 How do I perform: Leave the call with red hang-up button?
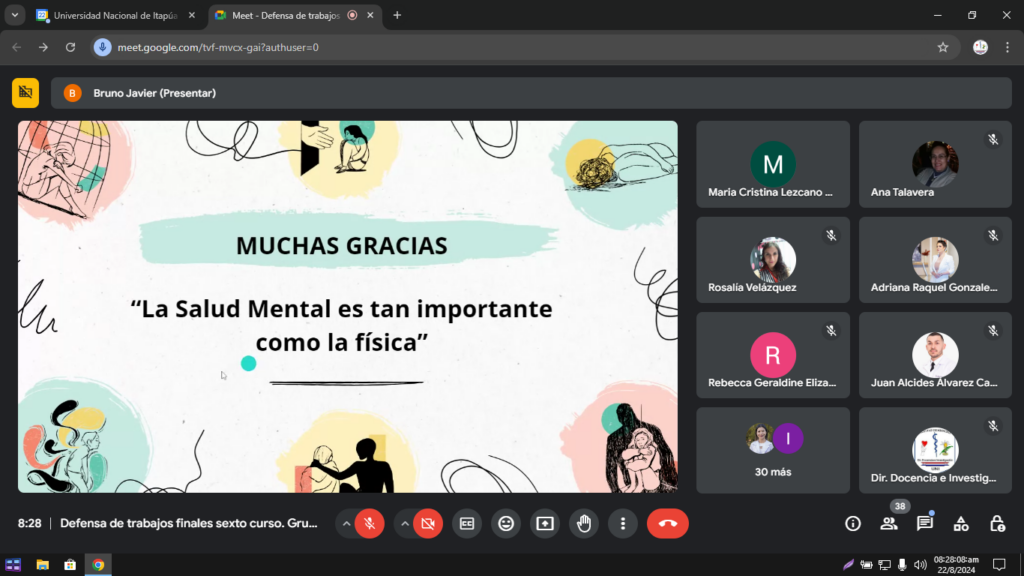[x=667, y=523]
